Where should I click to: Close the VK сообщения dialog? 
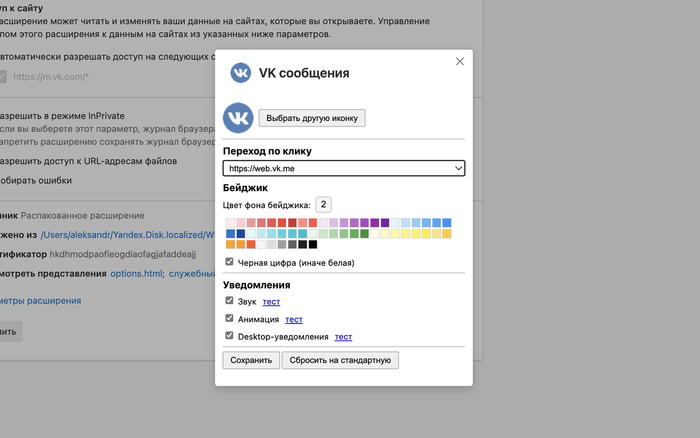460,61
